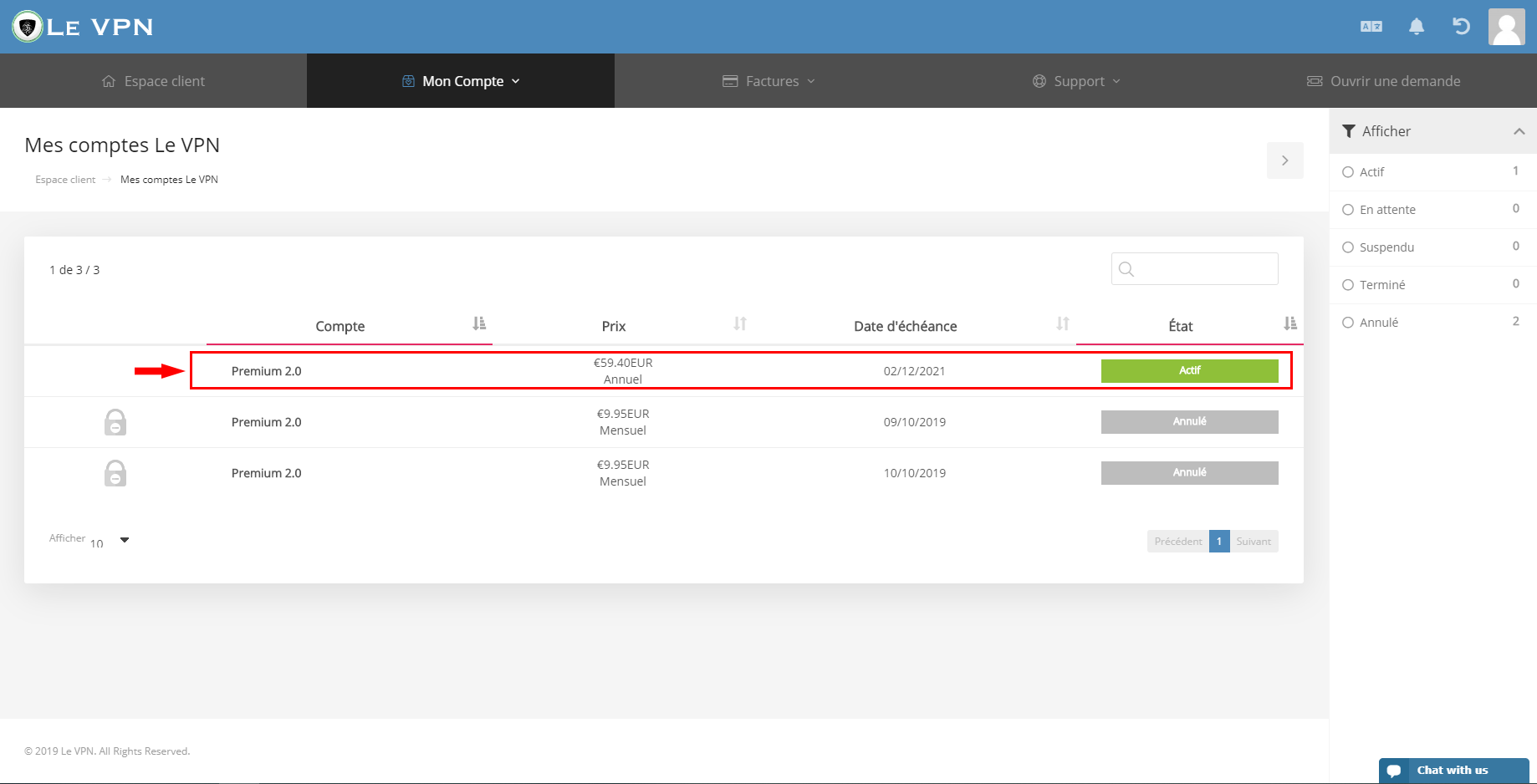Sort by the Compte column
The width and height of the screenshot is (1537, 784).
tap(479, 323)
